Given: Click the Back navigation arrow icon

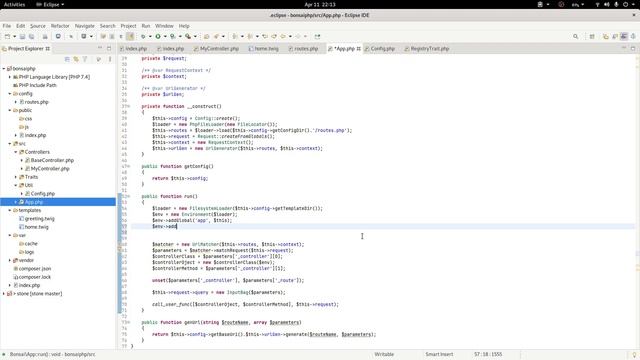Looking at the screenshot, I should point(283,36).
